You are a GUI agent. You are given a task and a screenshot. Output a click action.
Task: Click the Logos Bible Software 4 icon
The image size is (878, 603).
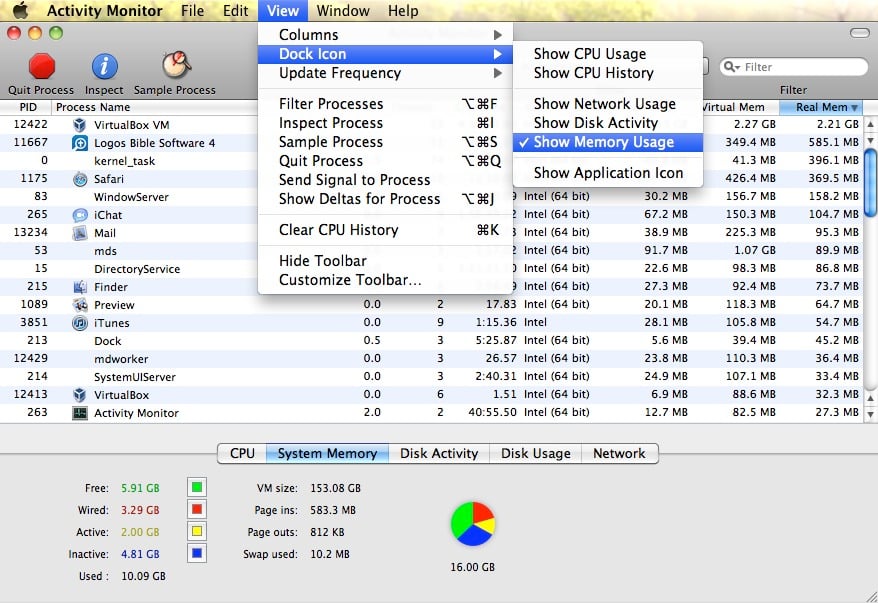point(80,143)
